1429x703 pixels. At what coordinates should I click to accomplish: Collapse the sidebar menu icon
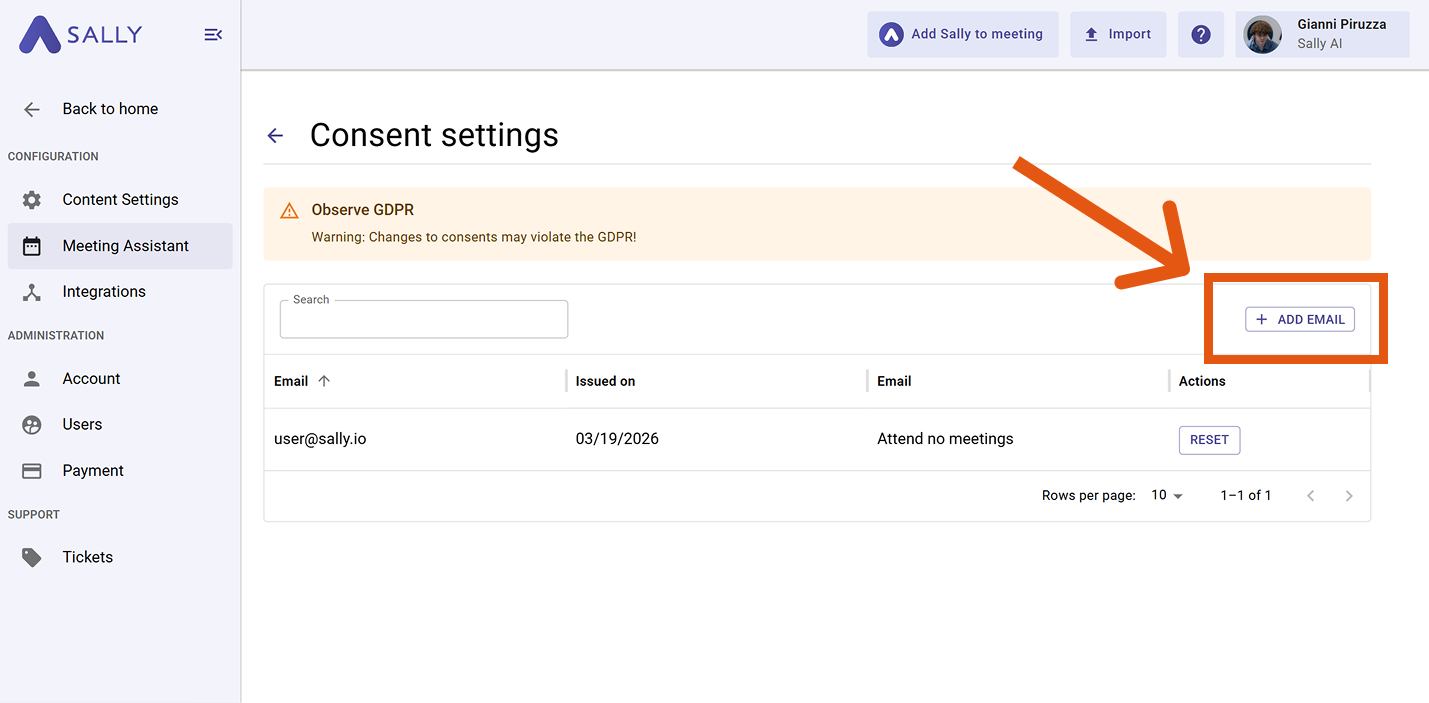(x=213, y=35)
